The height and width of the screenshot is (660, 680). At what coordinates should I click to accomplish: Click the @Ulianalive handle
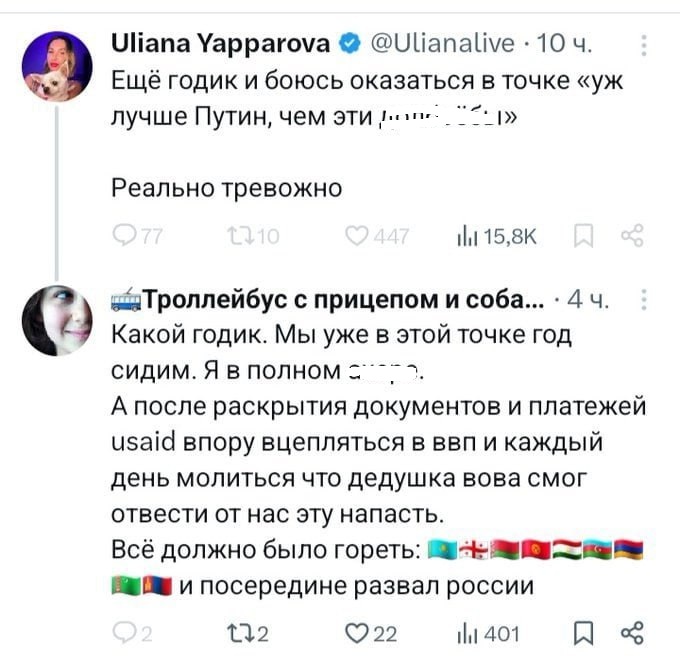tap(444, 45)
